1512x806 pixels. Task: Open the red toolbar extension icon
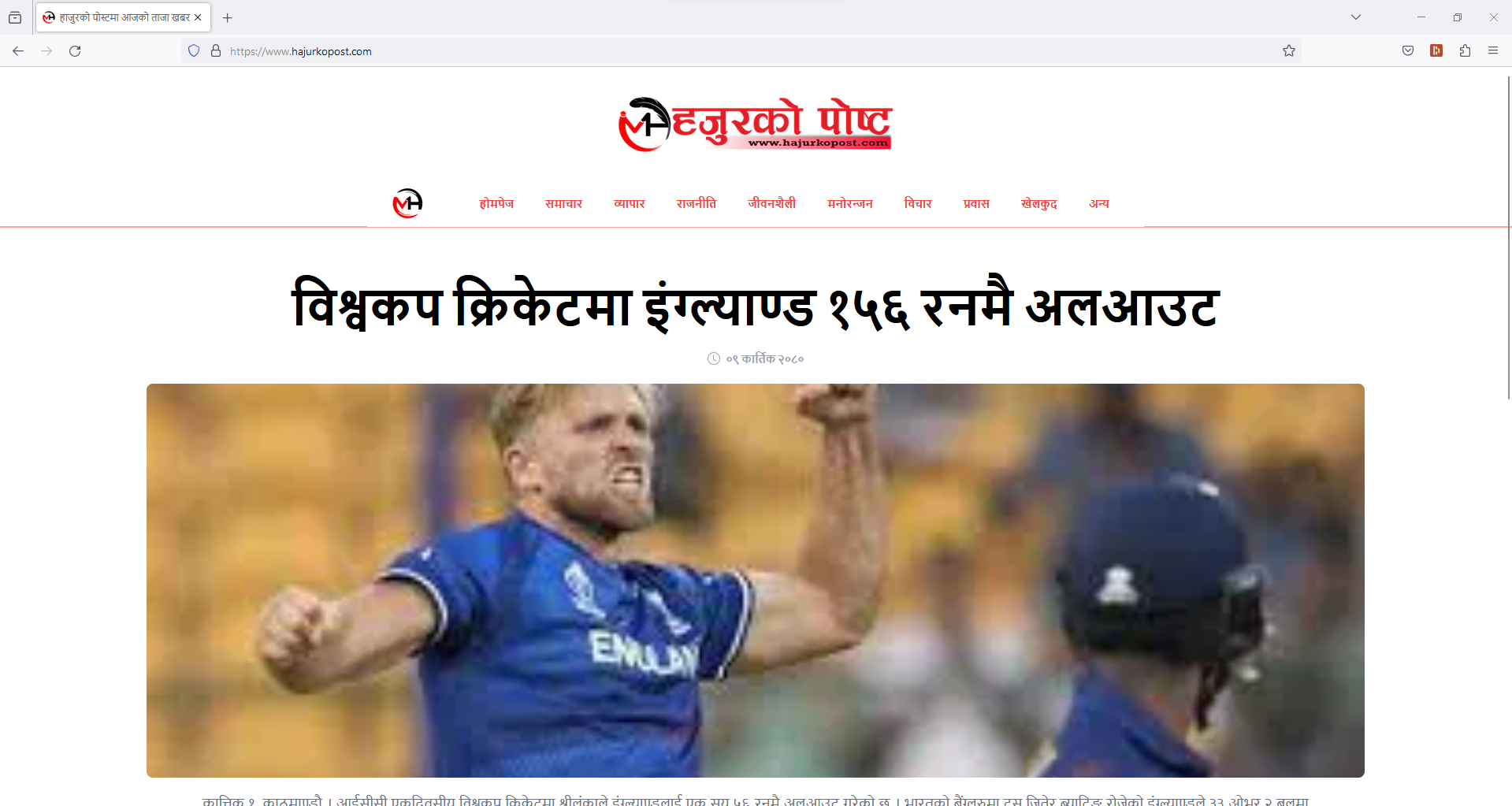1436,51
